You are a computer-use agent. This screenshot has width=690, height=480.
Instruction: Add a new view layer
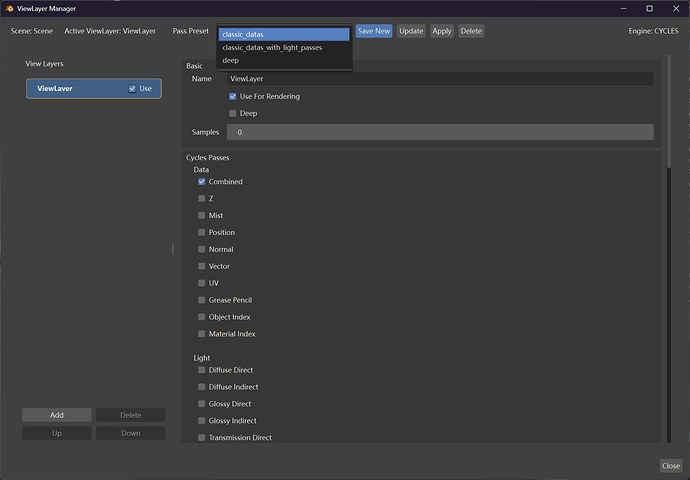tap(57, 415)
